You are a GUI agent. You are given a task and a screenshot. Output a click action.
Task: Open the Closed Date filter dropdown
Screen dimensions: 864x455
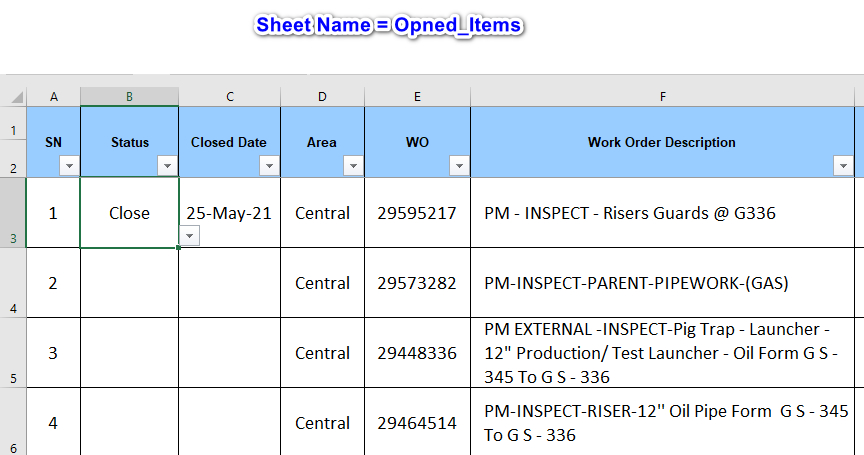268,165
